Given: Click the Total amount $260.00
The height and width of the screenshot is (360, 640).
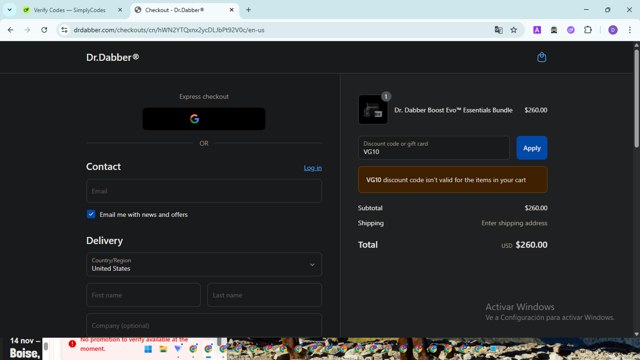Looking at the screenshot, I should [531, 244].
